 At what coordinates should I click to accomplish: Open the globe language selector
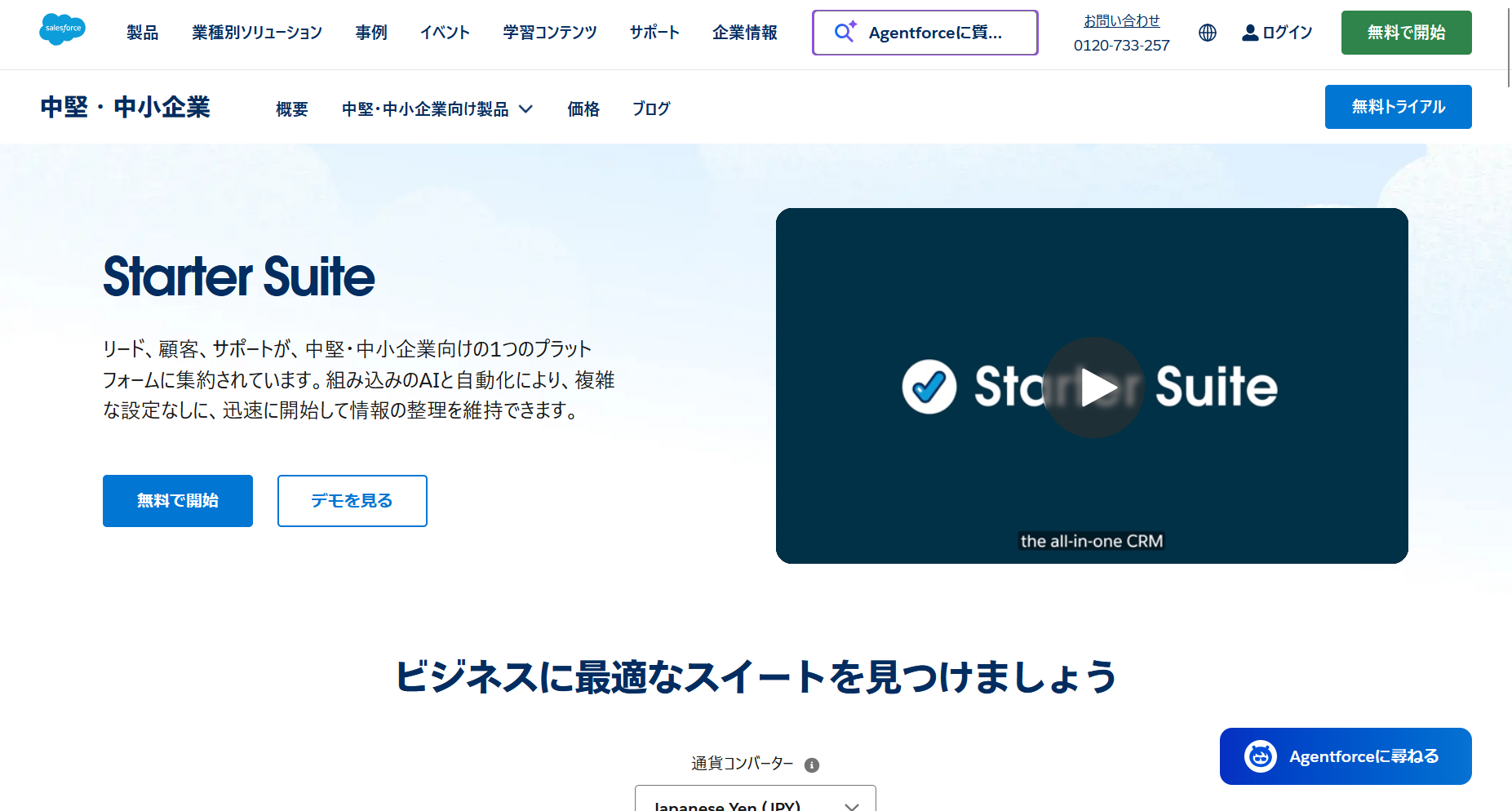(x=1207, y=33)
